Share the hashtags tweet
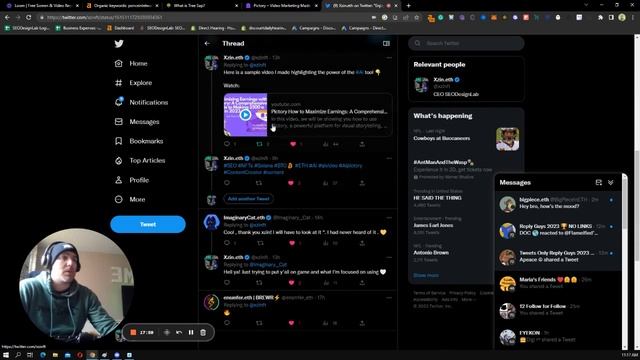 [362, 183]
